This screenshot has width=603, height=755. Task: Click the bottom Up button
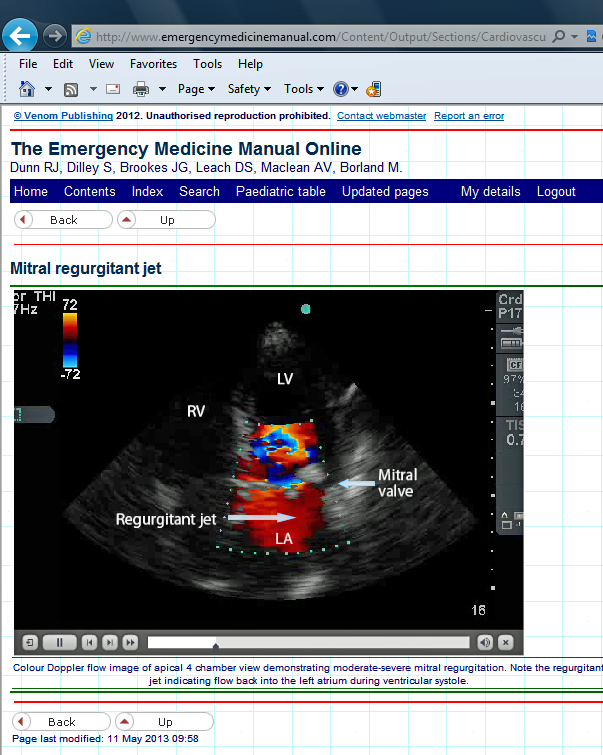coord(164,722)
